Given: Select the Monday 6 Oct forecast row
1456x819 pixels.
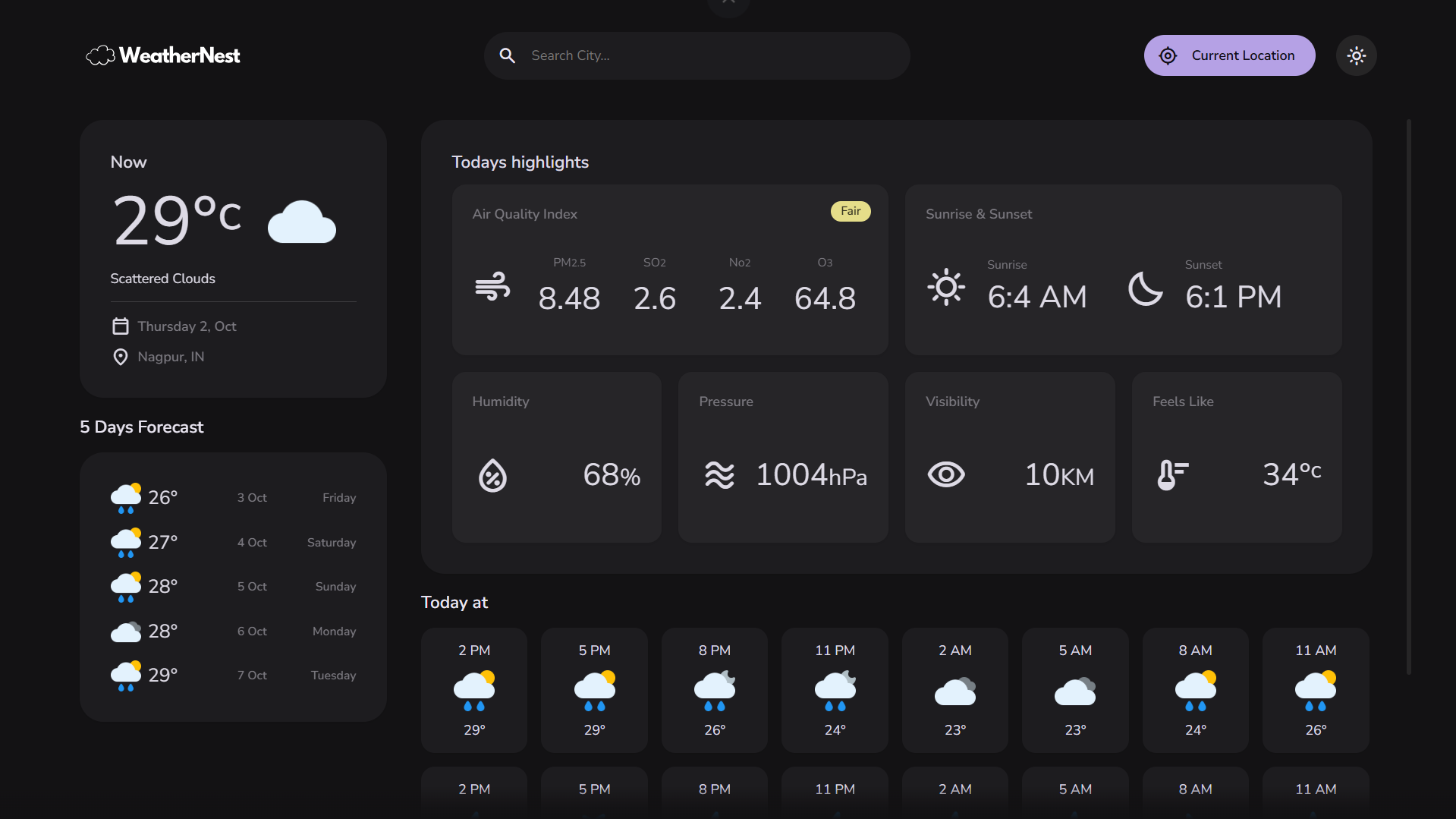Looking at the screenshot, I should coord(233,632).
